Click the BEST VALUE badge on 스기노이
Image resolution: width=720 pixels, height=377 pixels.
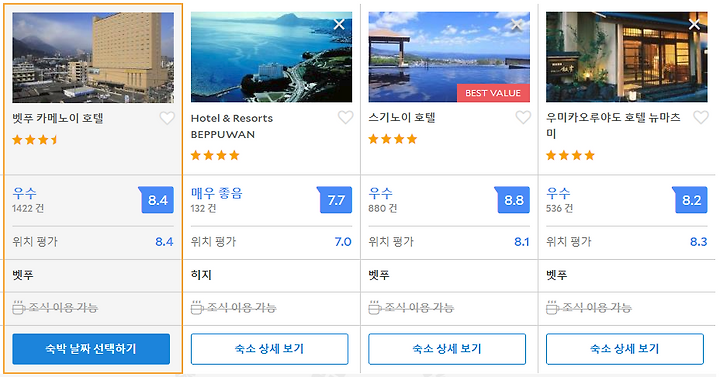click(493, 93)
